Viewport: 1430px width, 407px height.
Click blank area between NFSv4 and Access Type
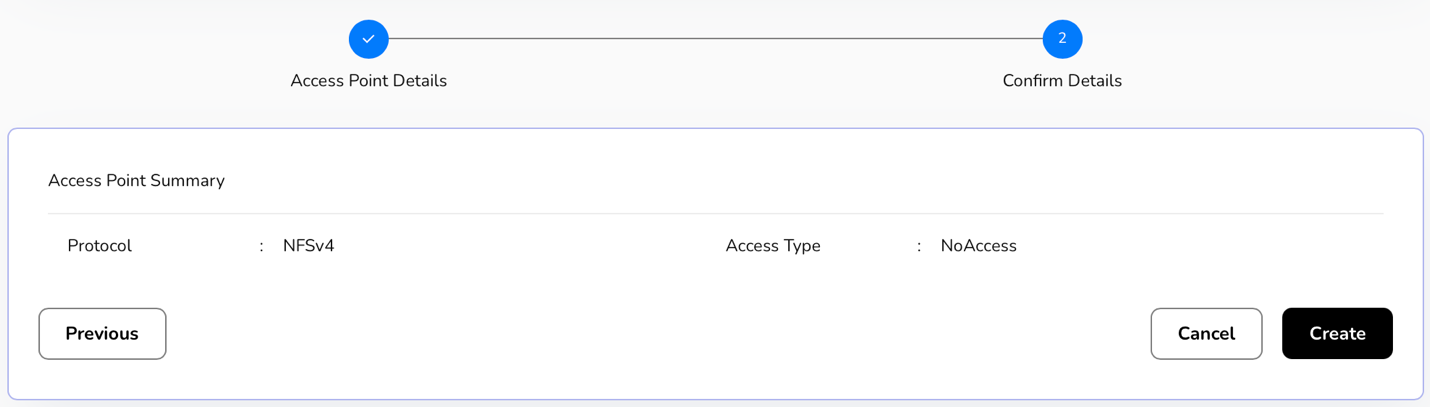click(530, 246)
